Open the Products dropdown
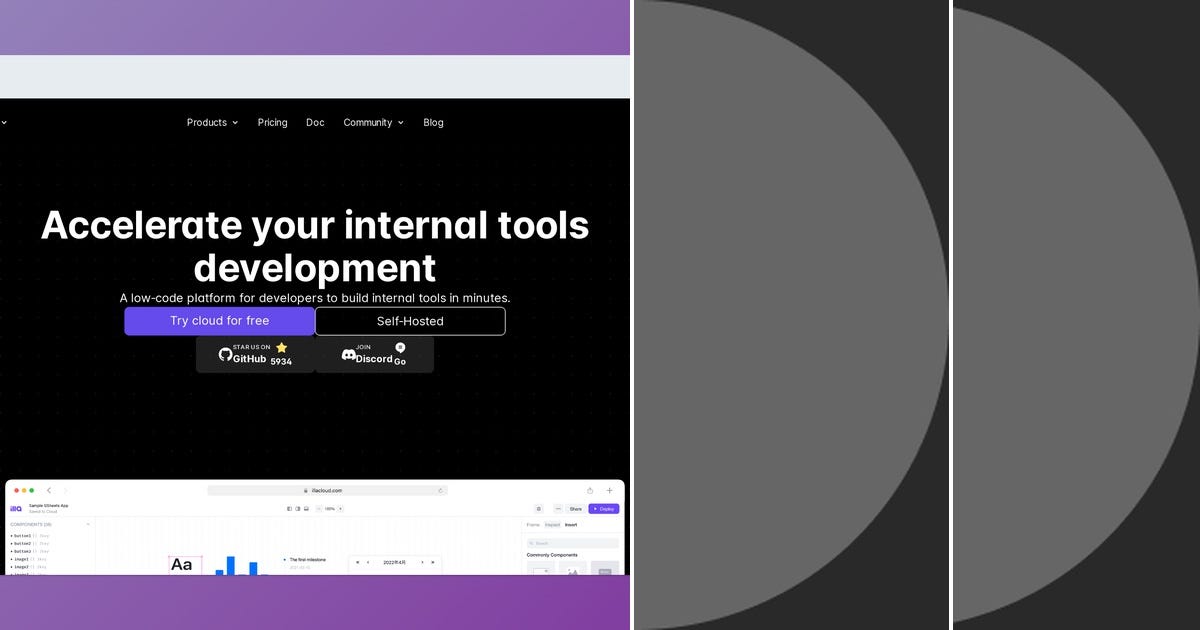Screen dimensions: 1200x630 [211, 122]
